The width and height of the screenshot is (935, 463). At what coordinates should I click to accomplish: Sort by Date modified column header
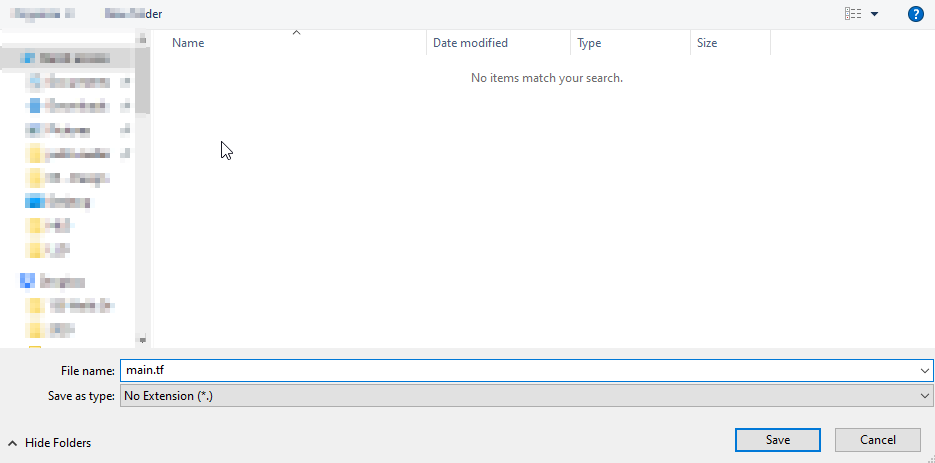[498, 43]
